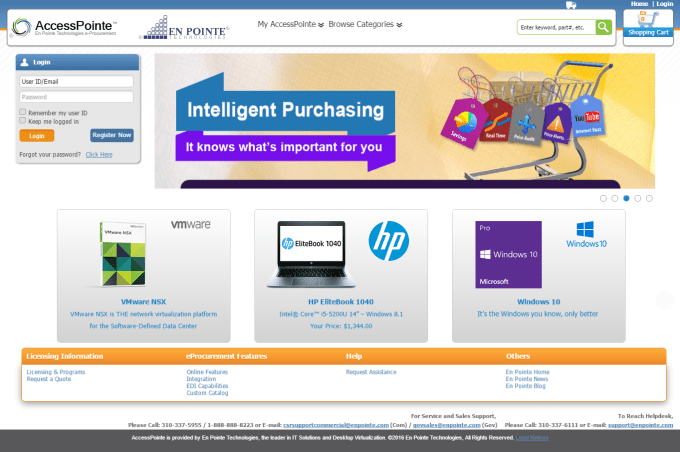
Task: Open Licensing & Programs link
Action: click(56, 372)
